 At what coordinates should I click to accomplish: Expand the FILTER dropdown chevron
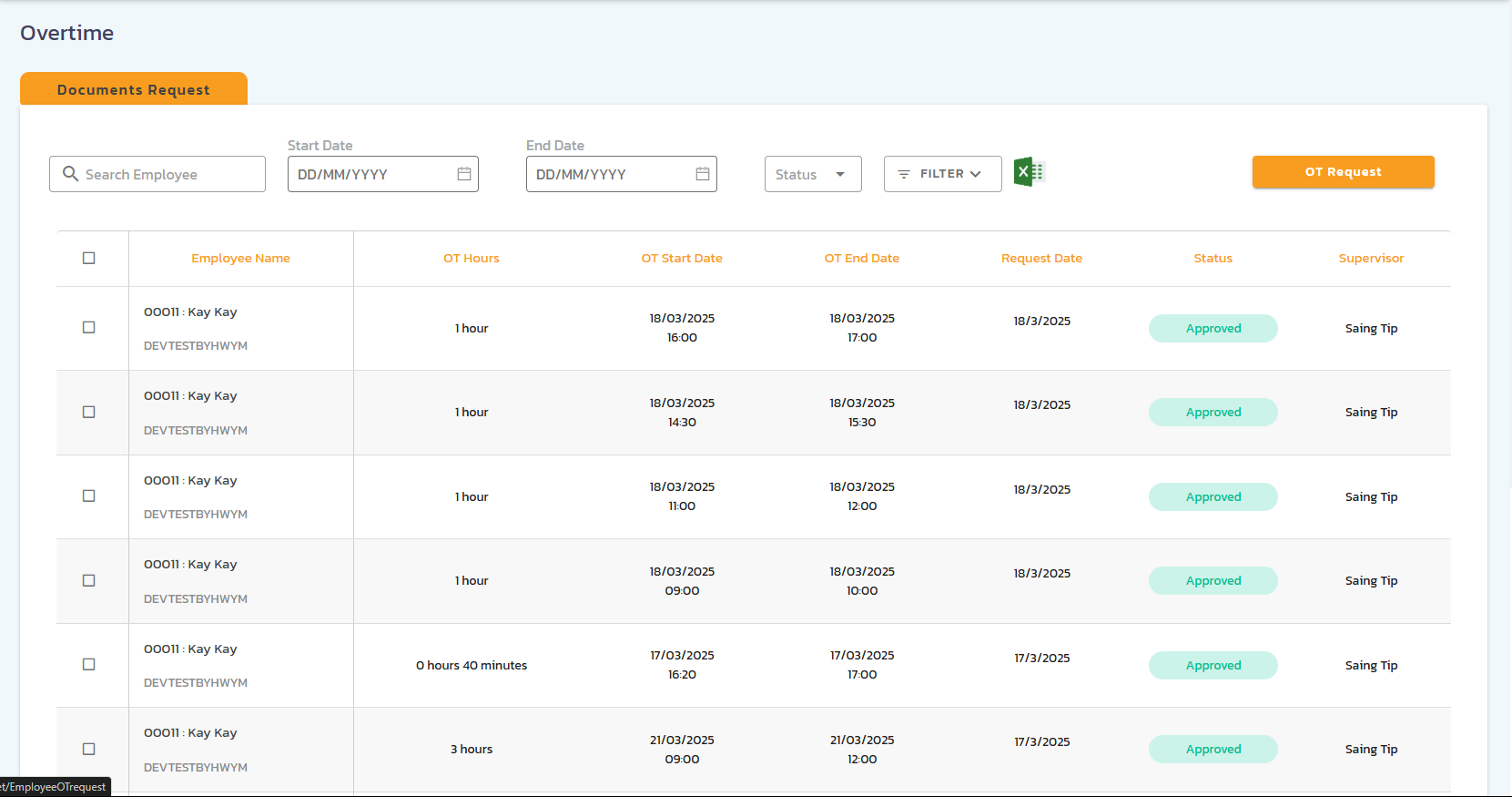coord(976,174)
